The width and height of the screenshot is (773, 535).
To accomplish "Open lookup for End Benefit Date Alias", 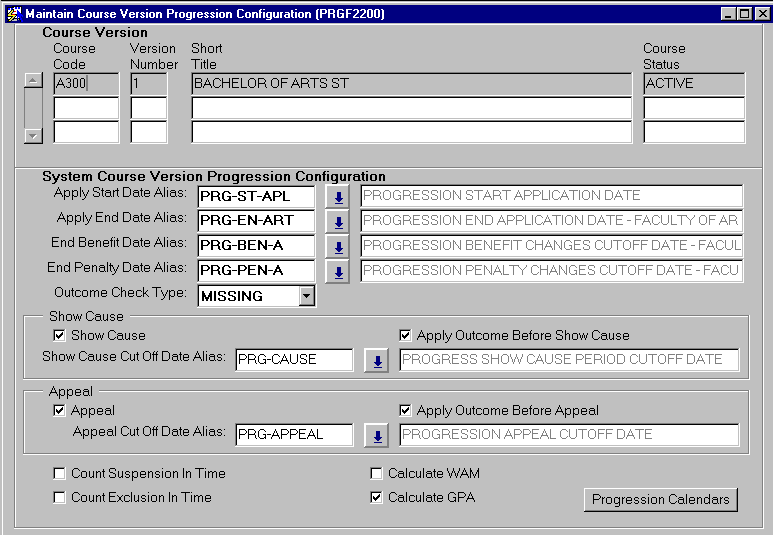I will click(338, 247).
